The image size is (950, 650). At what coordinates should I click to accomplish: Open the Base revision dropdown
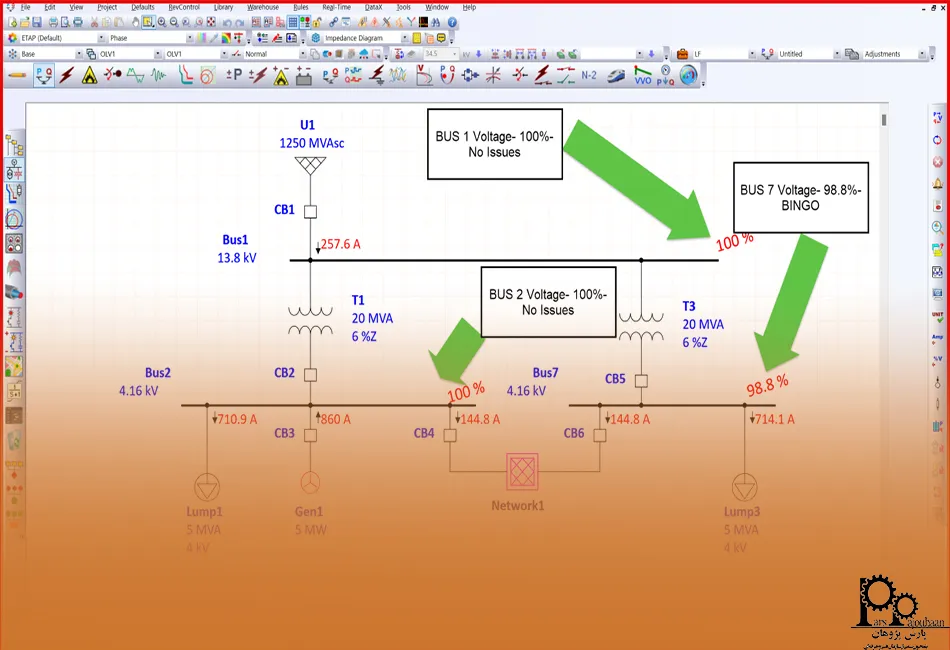tap(77, 54)
